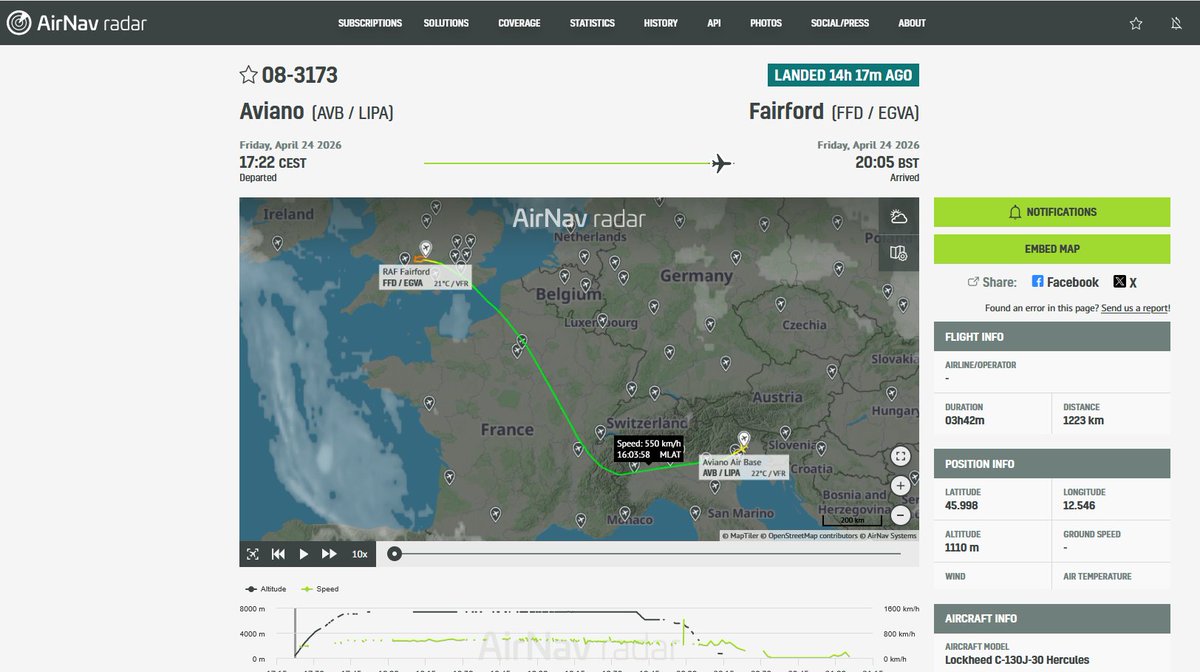Click the RAF Fairford FFD / EGVA label
This screenshot has width=1200, height=672.
425,277
